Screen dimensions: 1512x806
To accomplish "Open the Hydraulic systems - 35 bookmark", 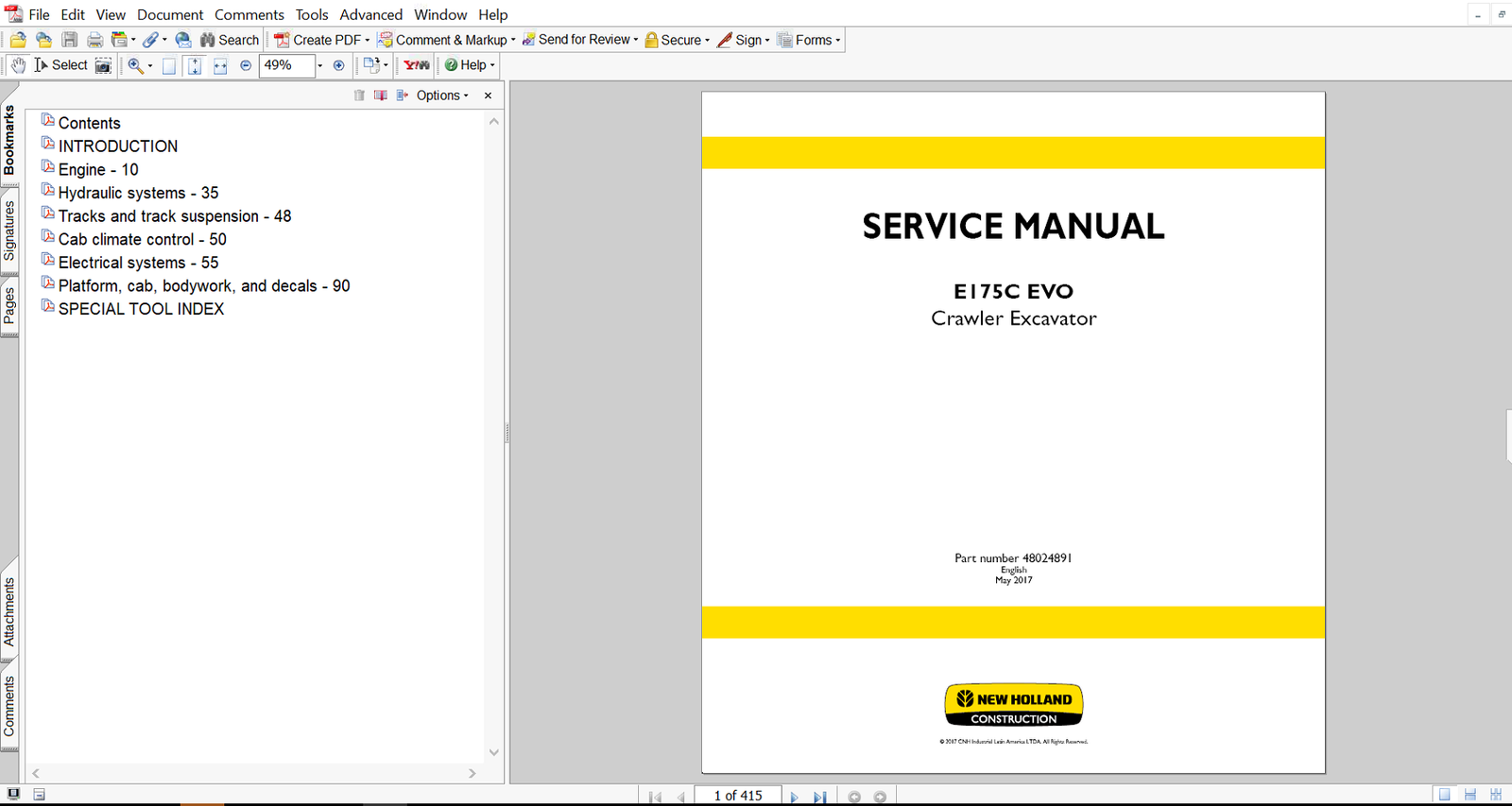I will click(138, 193).
